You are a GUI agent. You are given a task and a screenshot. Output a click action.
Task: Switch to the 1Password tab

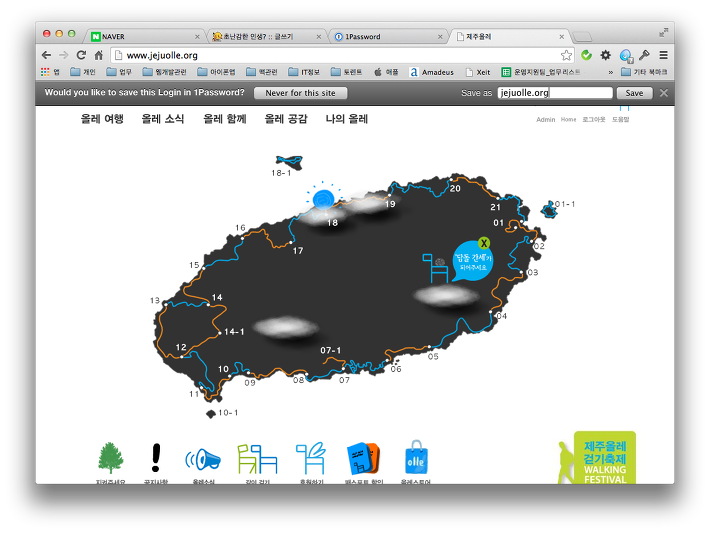pyautogui.click(x=387, y=36)
